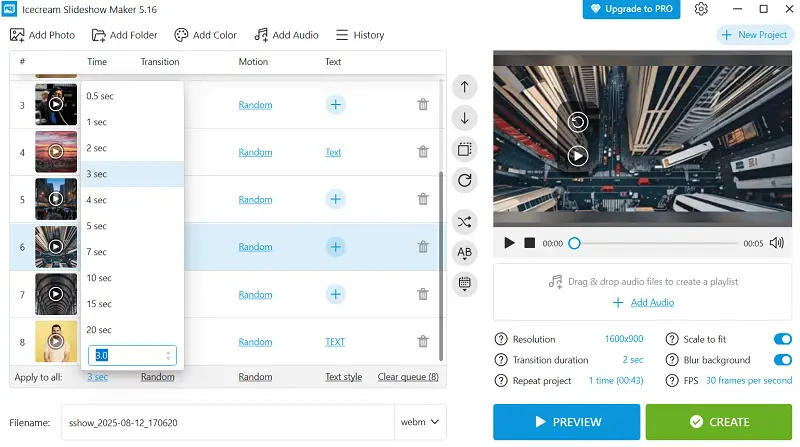Open the webm format dropdown
The width and height of the screenshot is (800, 447).
click(x=421, y=422)
